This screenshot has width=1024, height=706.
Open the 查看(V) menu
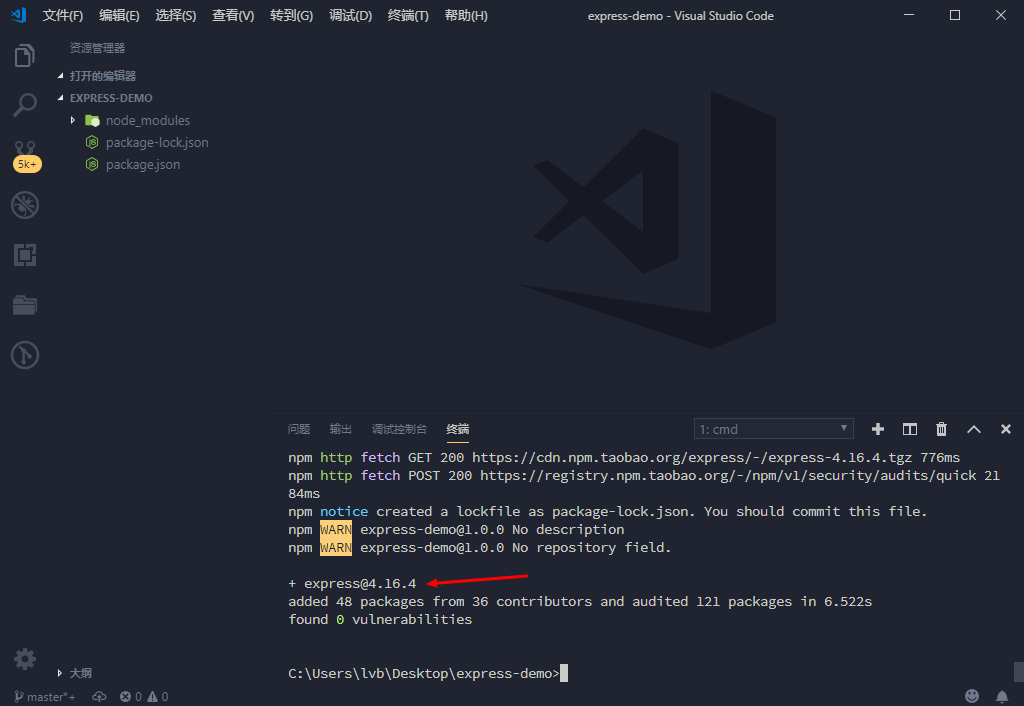pyautogui.click(x=233, y=16)
